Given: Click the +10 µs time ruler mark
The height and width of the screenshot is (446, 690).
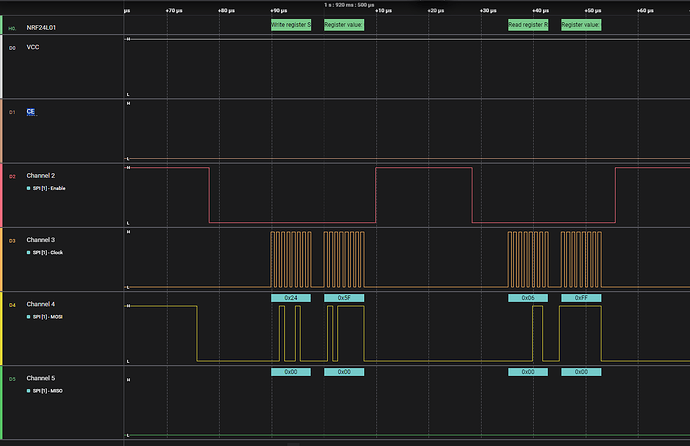Looking at the screenshot, I should 383,11.
